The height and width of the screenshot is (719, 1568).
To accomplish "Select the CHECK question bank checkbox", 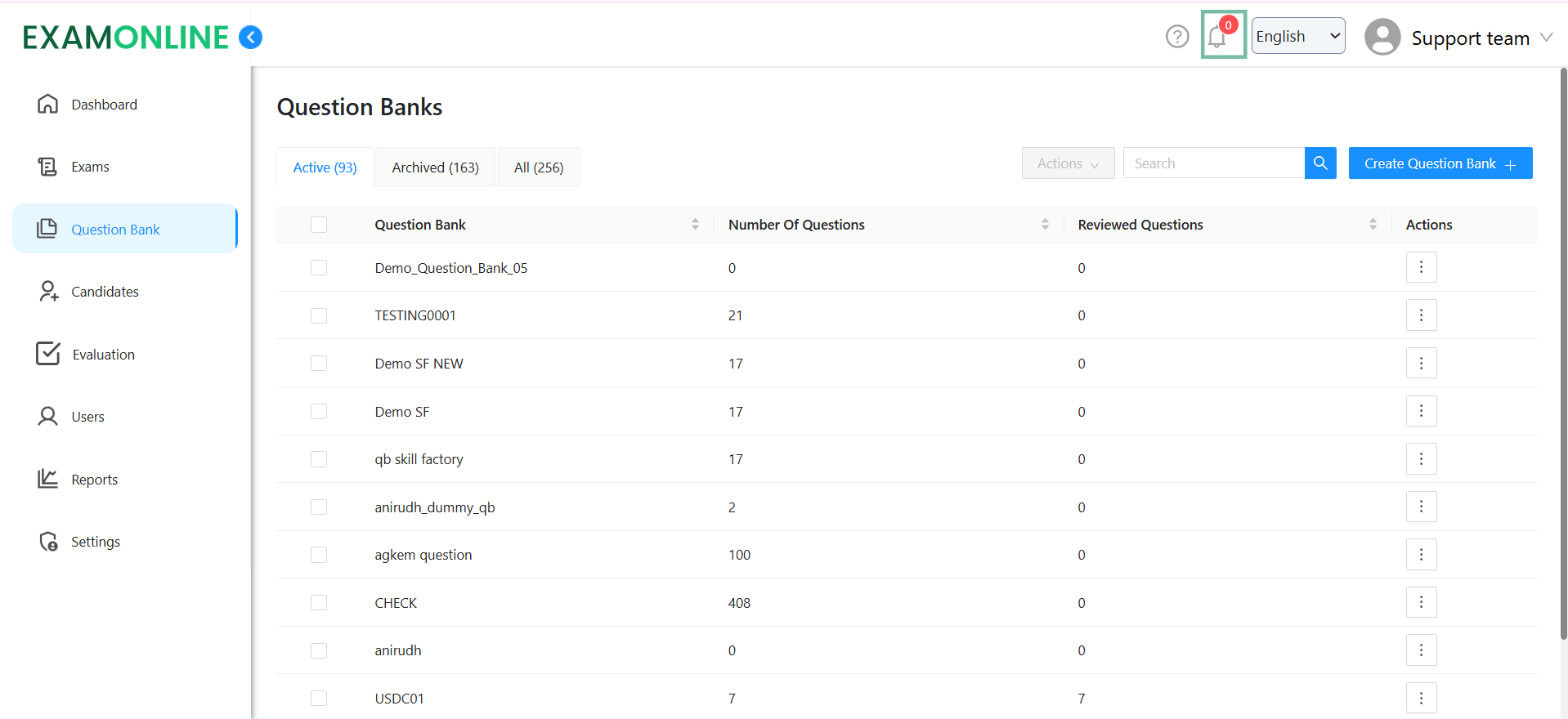I will point(319,603).
